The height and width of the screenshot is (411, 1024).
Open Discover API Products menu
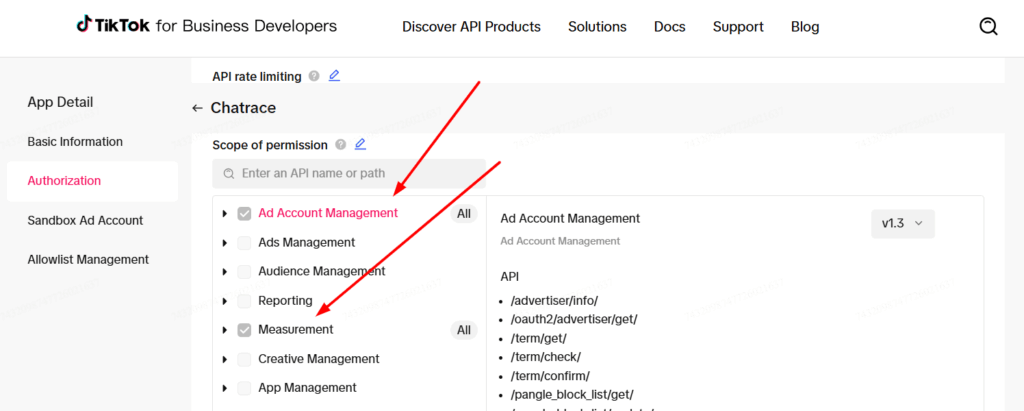[x=471, y=27]
